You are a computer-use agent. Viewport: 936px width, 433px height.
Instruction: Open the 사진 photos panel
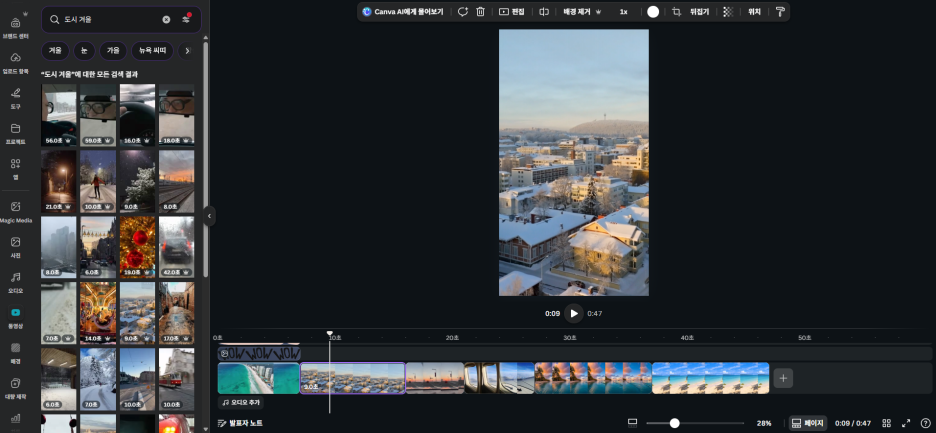(x=16, y=247)
